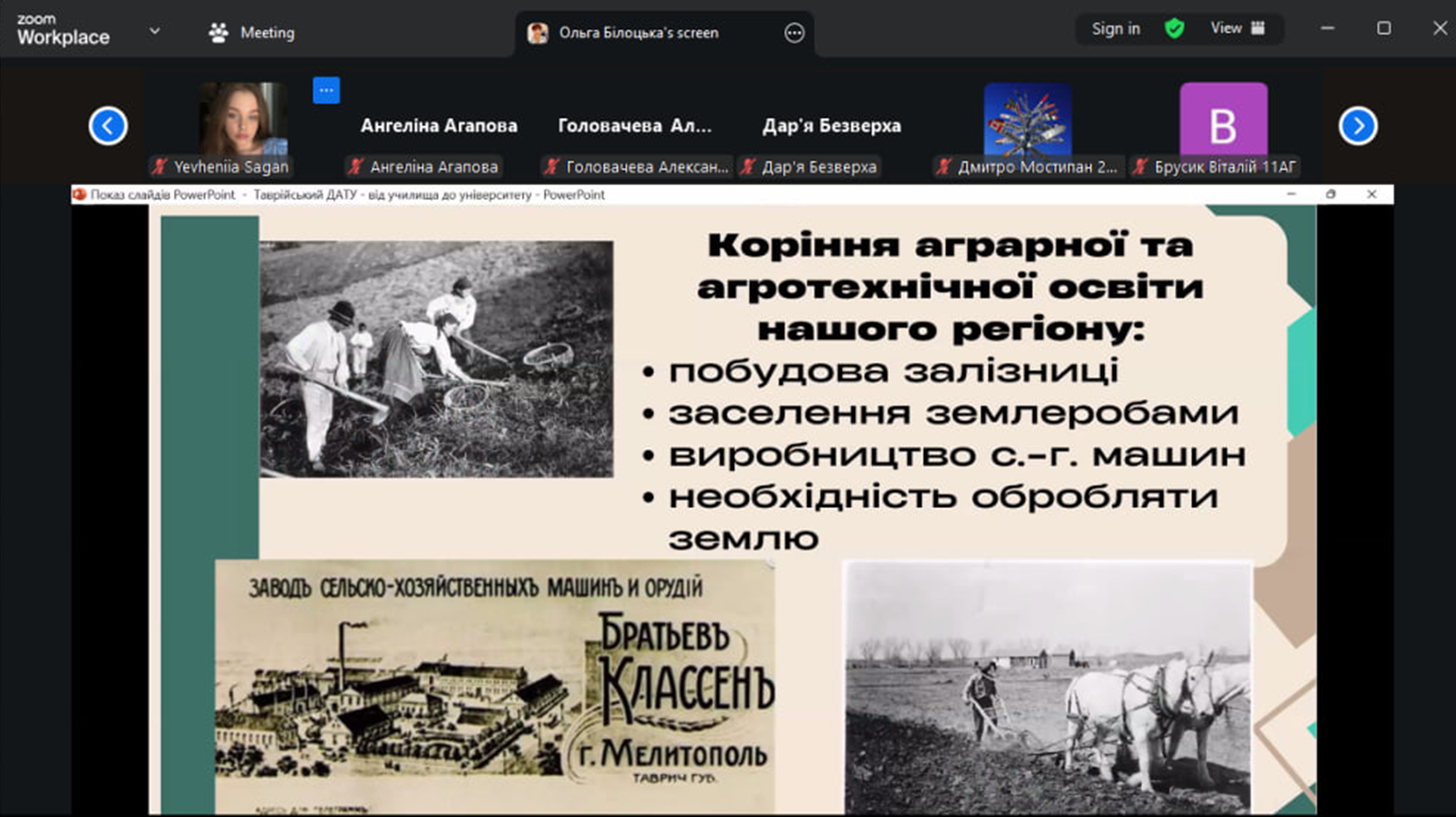Click the muted microphone icon beside Yevheniia Sagan
Viewport: 1456px width, 817px height.
tap(161, 167)
